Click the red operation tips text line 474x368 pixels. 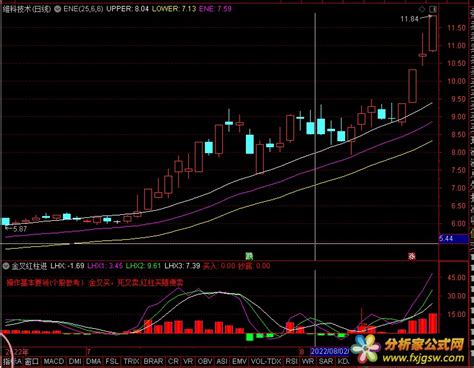pos(95,283)
